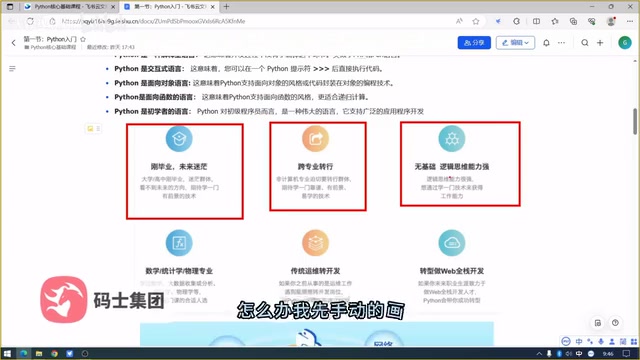The height and width of the screenshot is (360, 640).
Task: Open the Windows Start menu
Action: [x=7, y=353]
